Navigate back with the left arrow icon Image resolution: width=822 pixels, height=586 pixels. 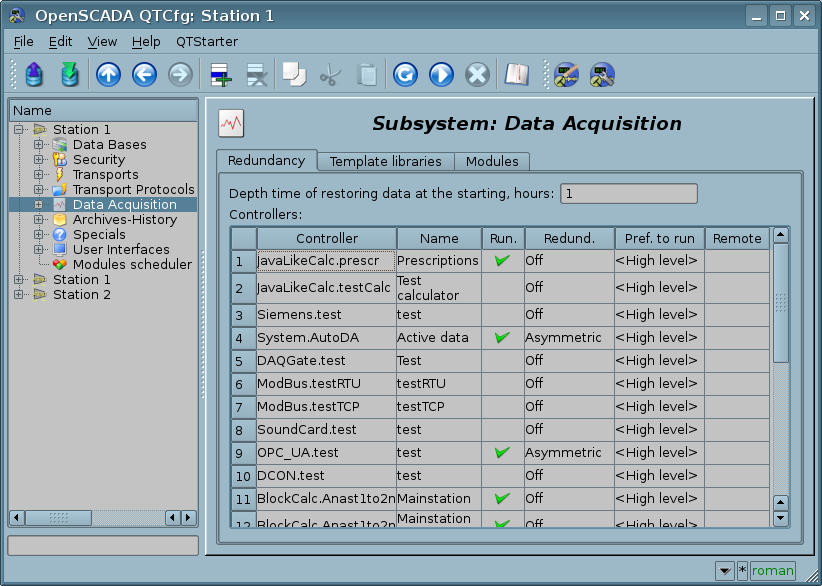pyautogui.click(x=144, y=74)
